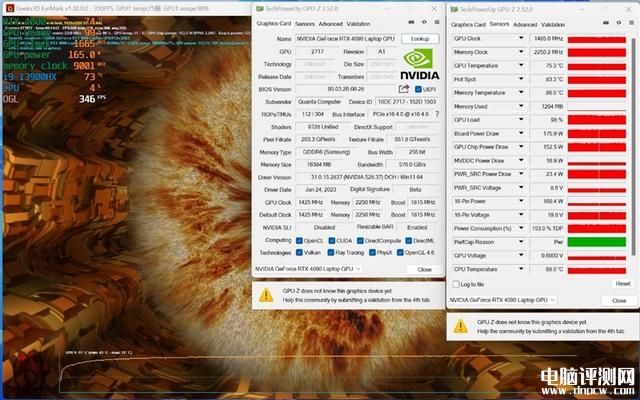Viewport: 640px width, 400px height.
Task: Toggle the DirectML checkbox
Action: pyautogui.click(x=409, y=240)
